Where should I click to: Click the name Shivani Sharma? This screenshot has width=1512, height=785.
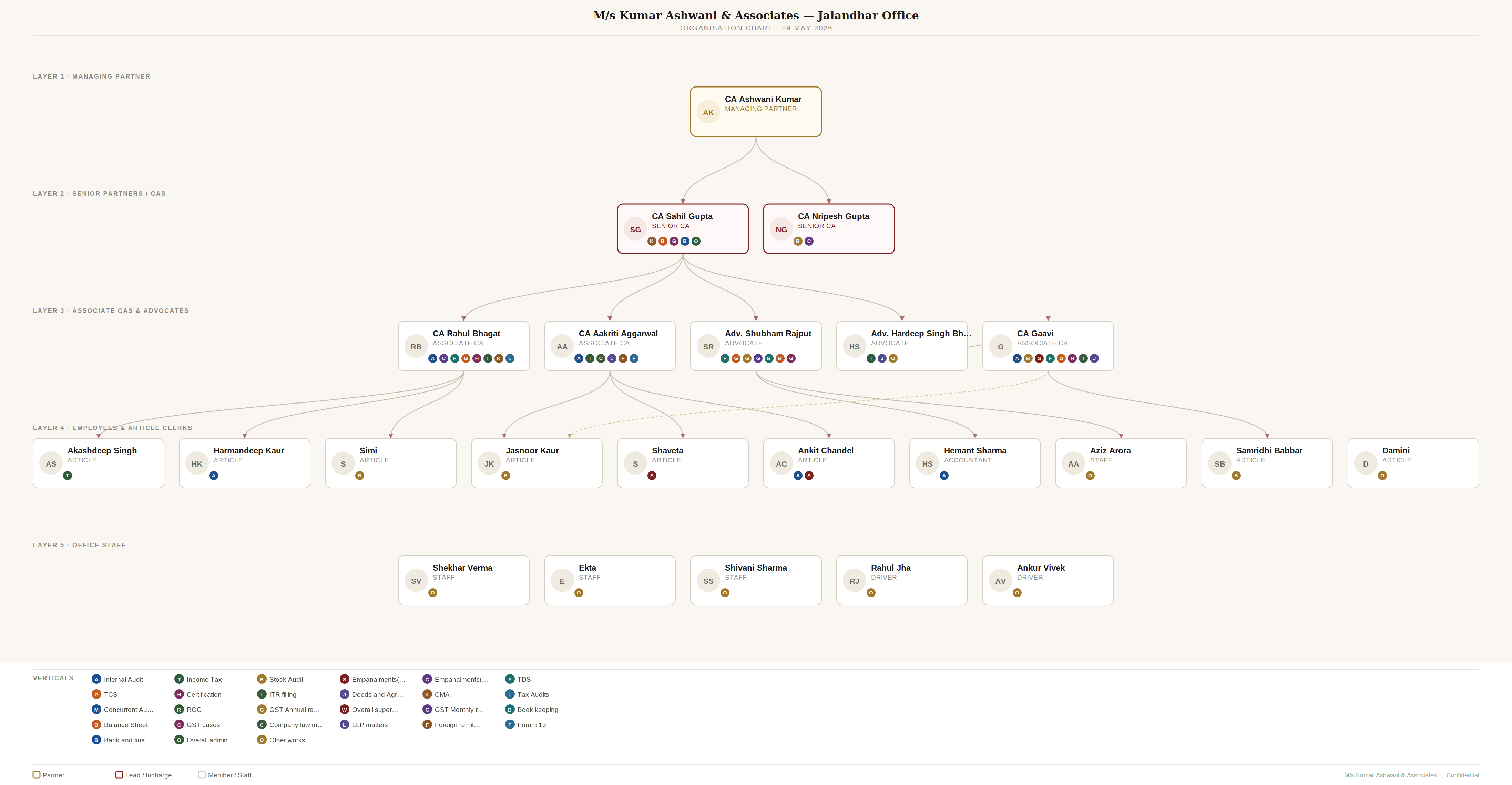pyautogui.click(x=755, y=568)
